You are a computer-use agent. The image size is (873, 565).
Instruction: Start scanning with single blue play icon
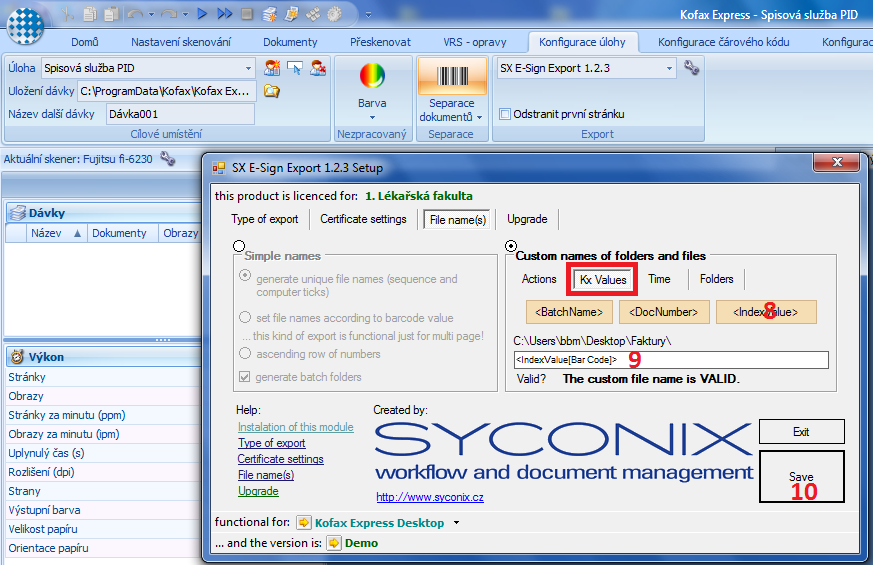202,13
